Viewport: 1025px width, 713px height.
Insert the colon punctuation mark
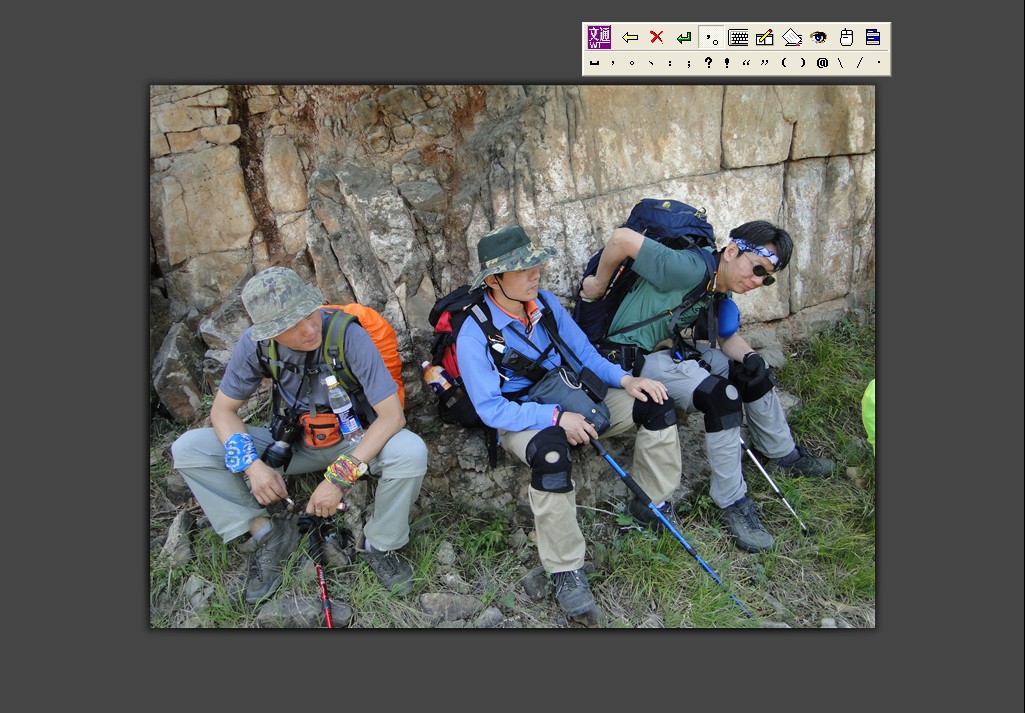669,63
